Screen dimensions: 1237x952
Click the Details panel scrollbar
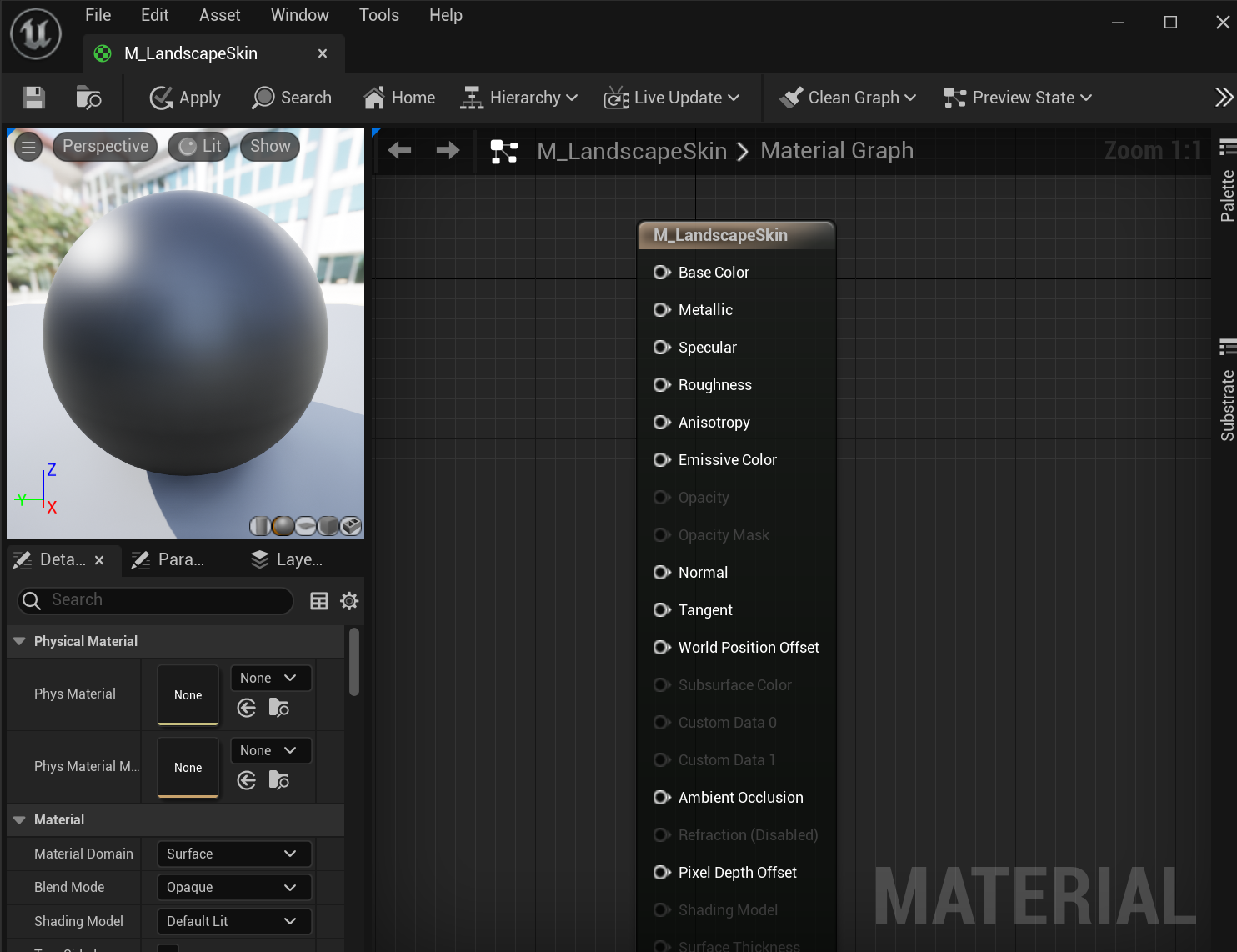(354, 662)
